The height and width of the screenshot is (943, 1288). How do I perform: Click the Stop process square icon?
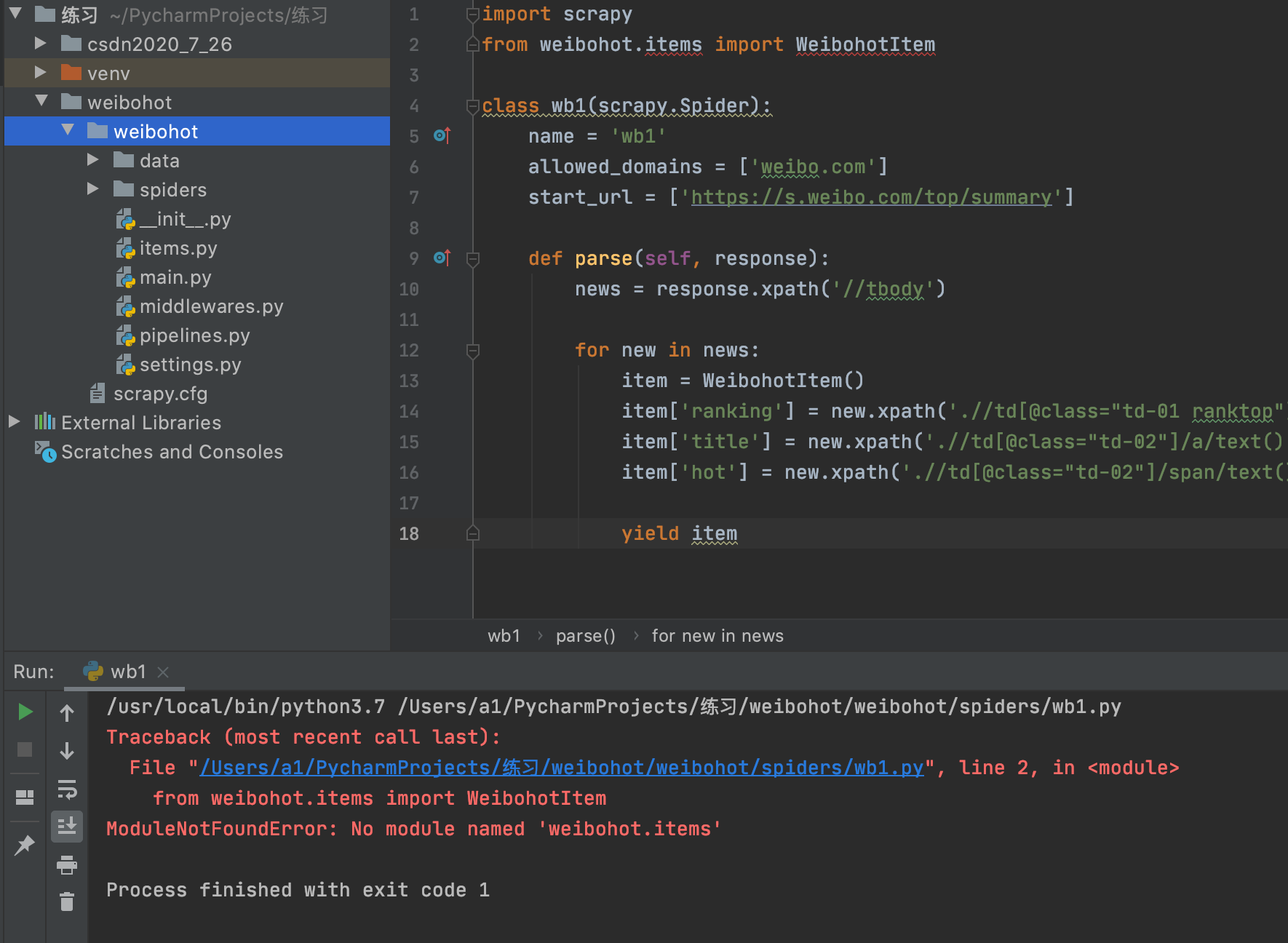point(25,749)
